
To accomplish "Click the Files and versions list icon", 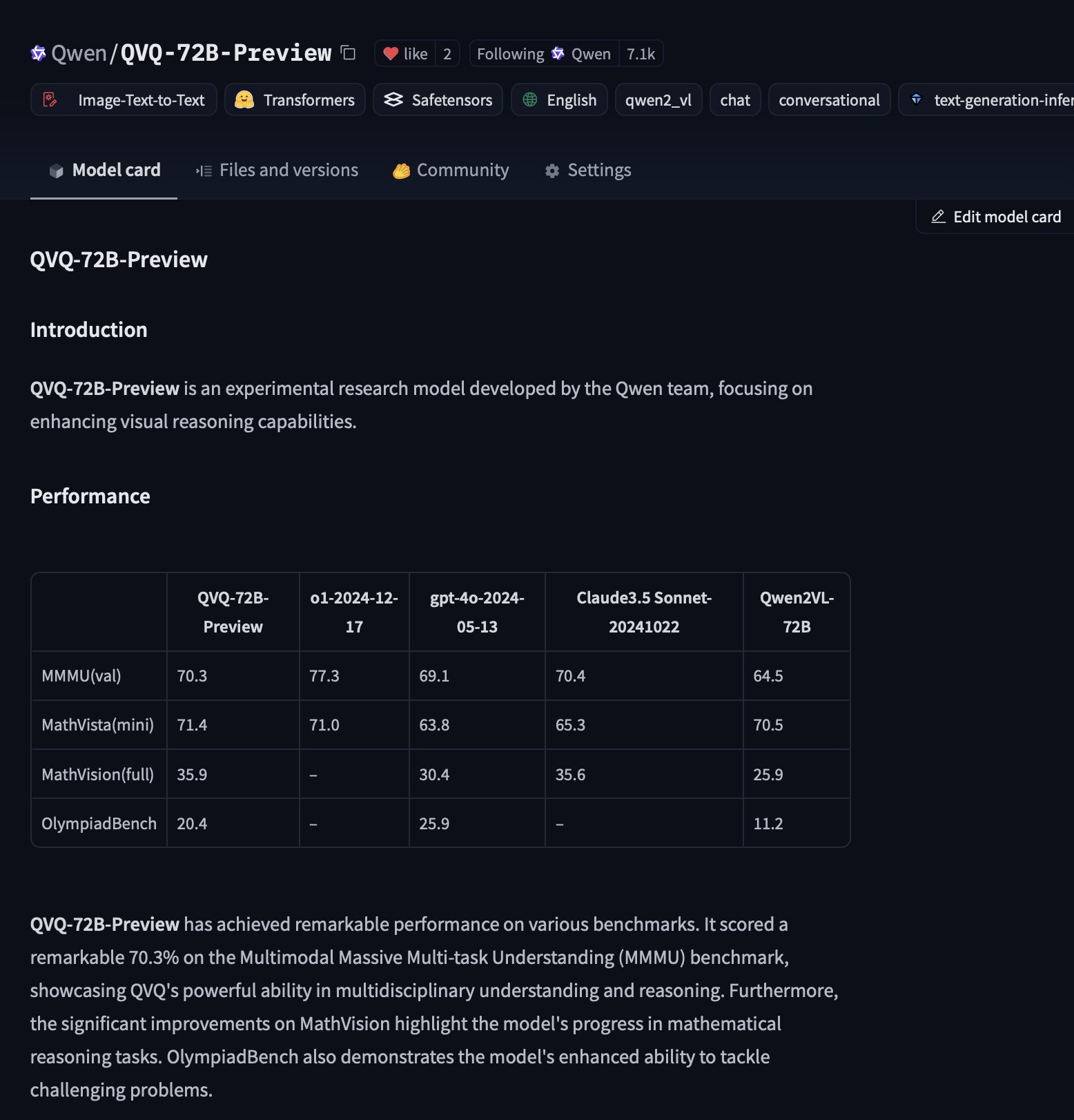I will click(204, 171).
